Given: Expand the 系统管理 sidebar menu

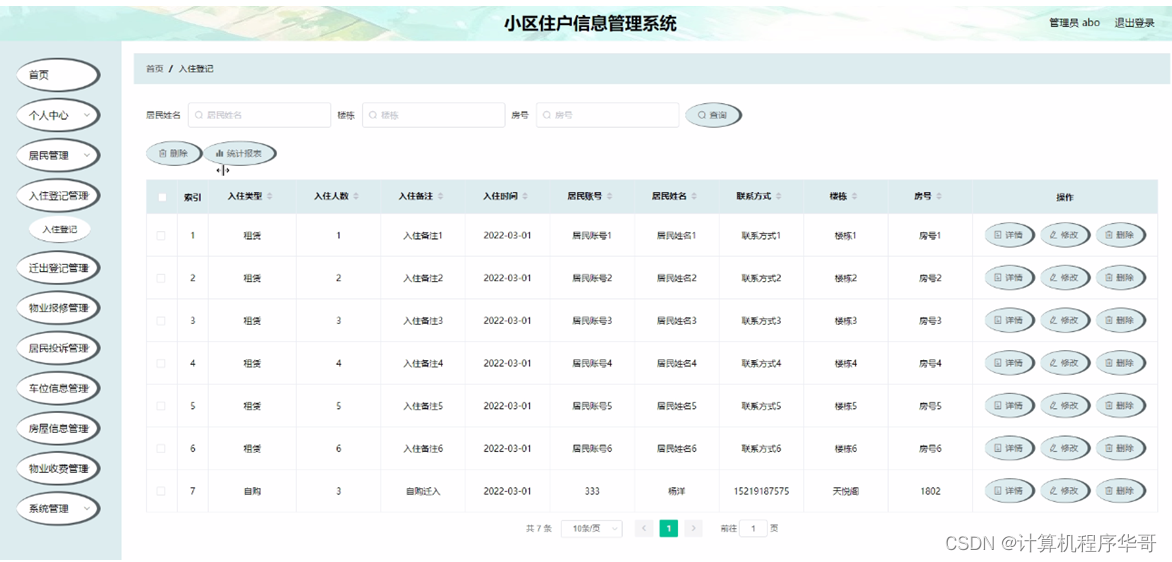Looking at the screenshot, I should (58, 508).
